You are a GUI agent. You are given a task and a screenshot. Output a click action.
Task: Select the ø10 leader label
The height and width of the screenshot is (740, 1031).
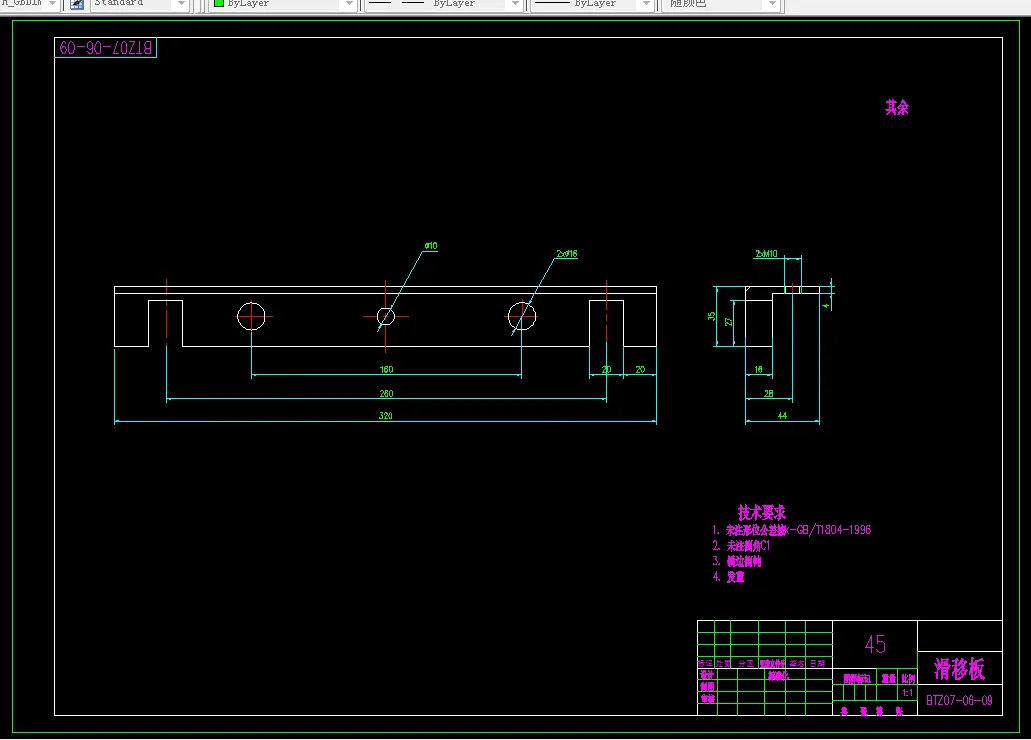point(431,246)
